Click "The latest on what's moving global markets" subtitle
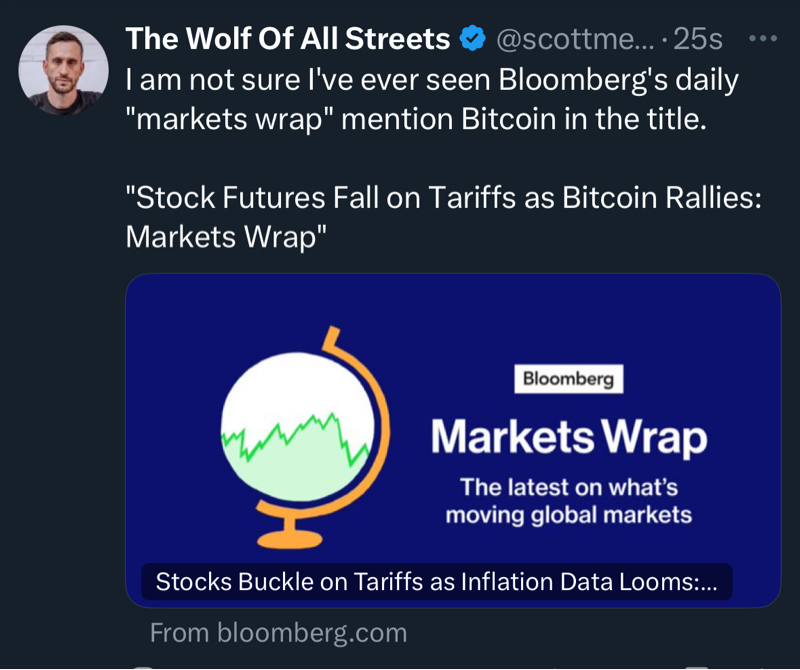 pyautogui.click(x=569, y=501)
